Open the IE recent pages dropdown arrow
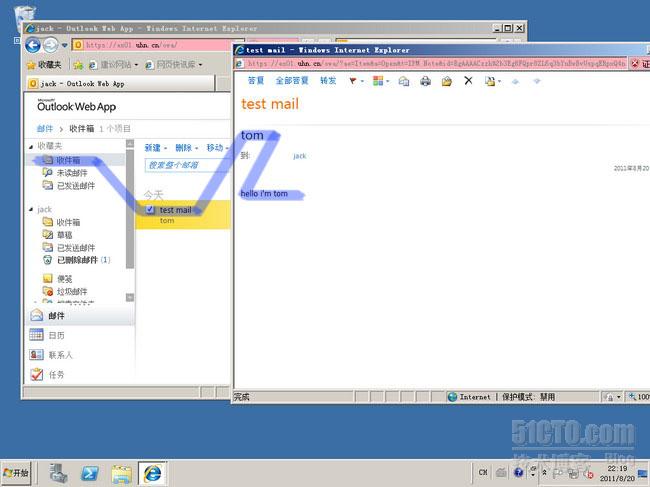This screenshot has width=650, height=487. 65,45
